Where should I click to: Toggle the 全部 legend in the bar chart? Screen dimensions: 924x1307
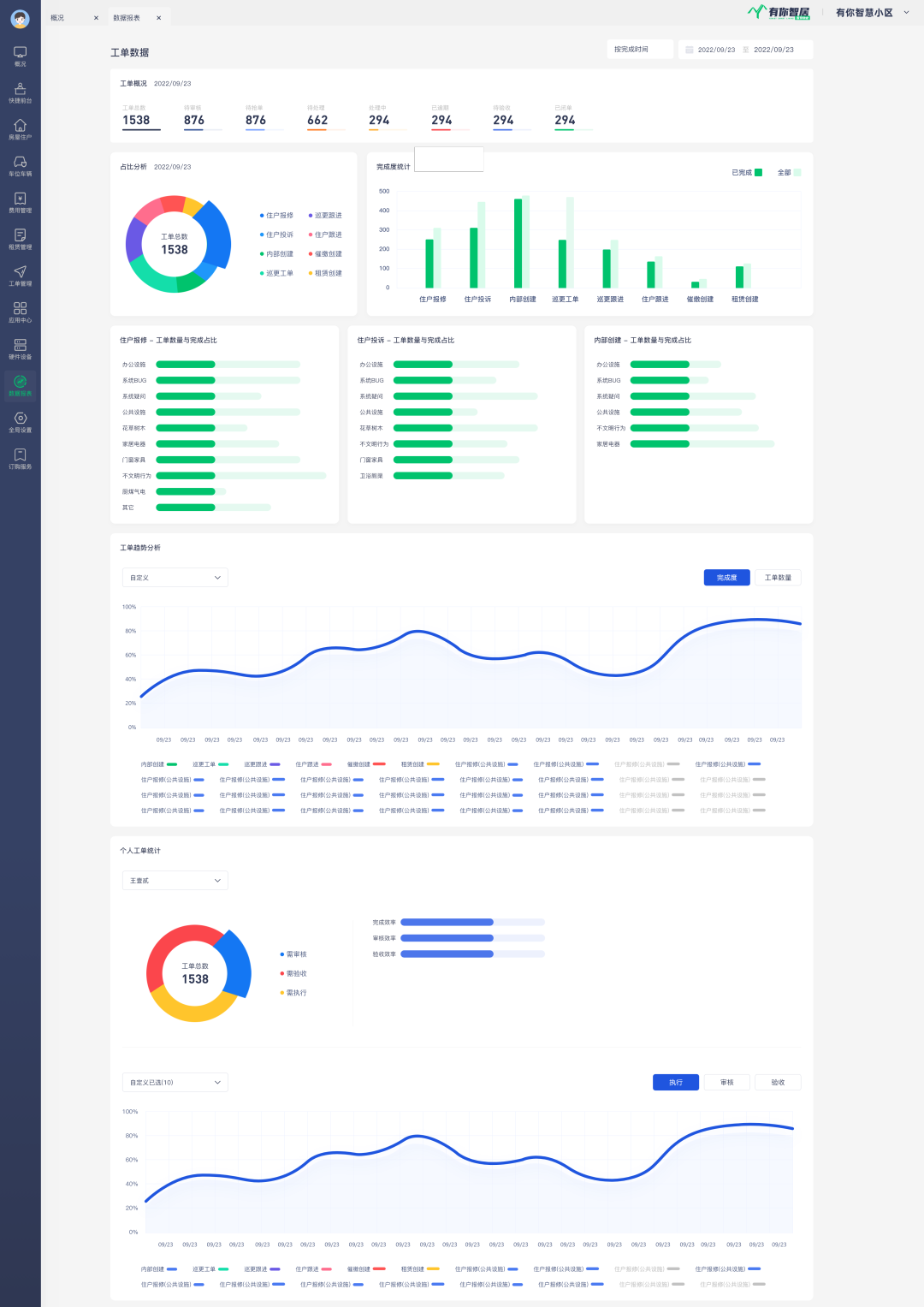coord(789,173)
